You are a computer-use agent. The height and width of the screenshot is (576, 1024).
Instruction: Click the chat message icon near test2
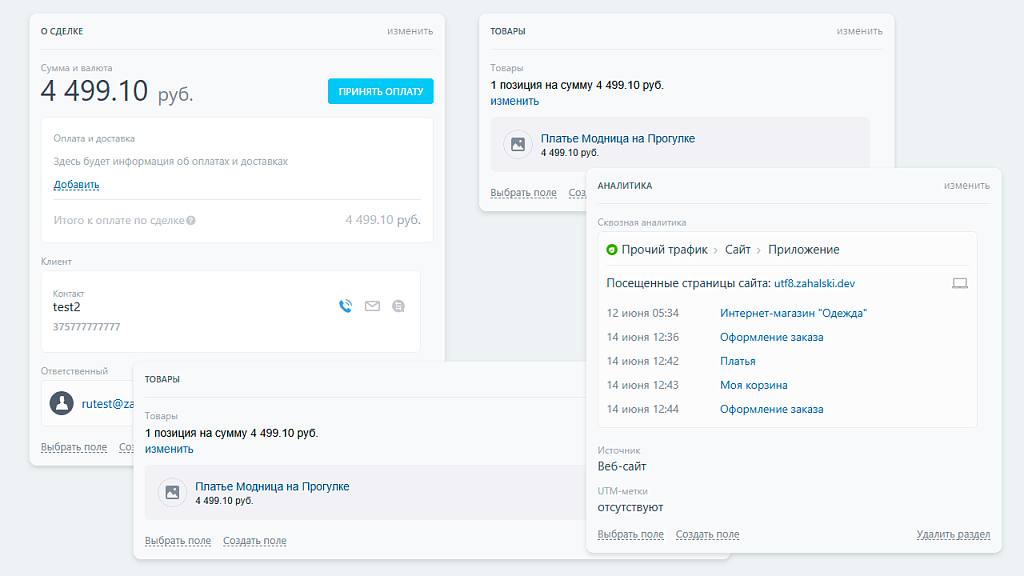[x=398, y=307]
